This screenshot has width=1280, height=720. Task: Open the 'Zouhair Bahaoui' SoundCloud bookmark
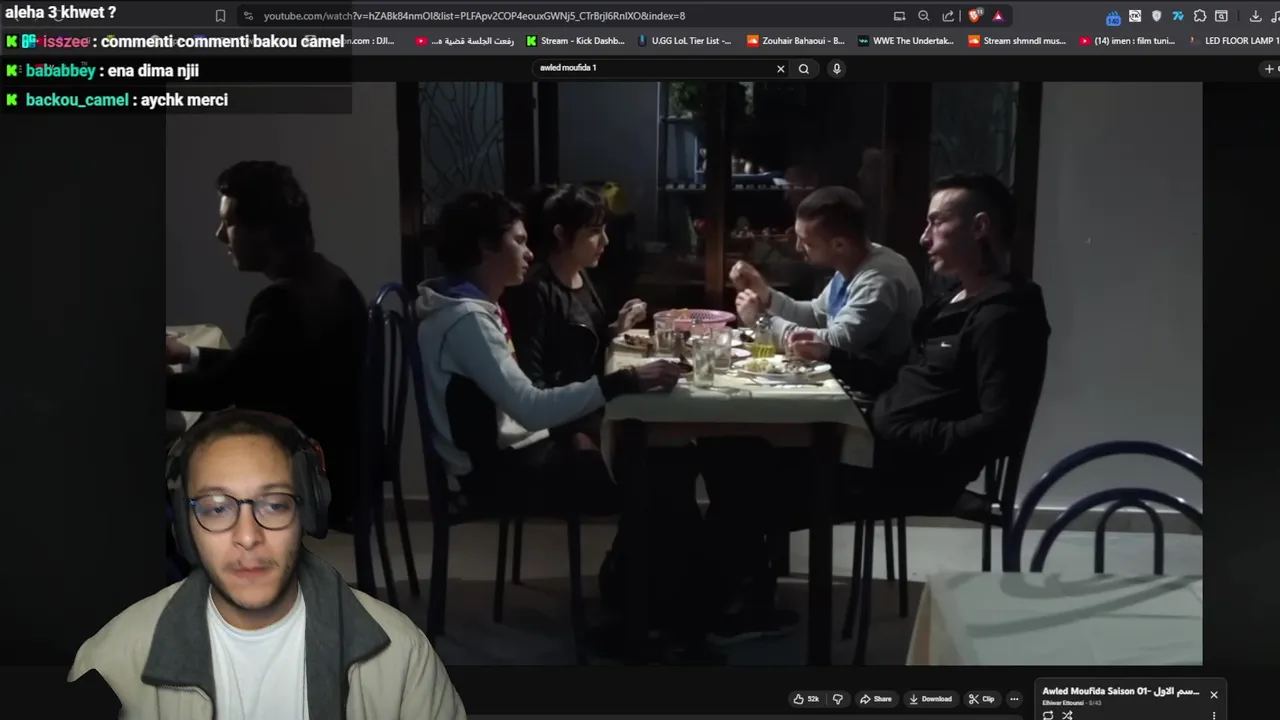coord(796,41)
